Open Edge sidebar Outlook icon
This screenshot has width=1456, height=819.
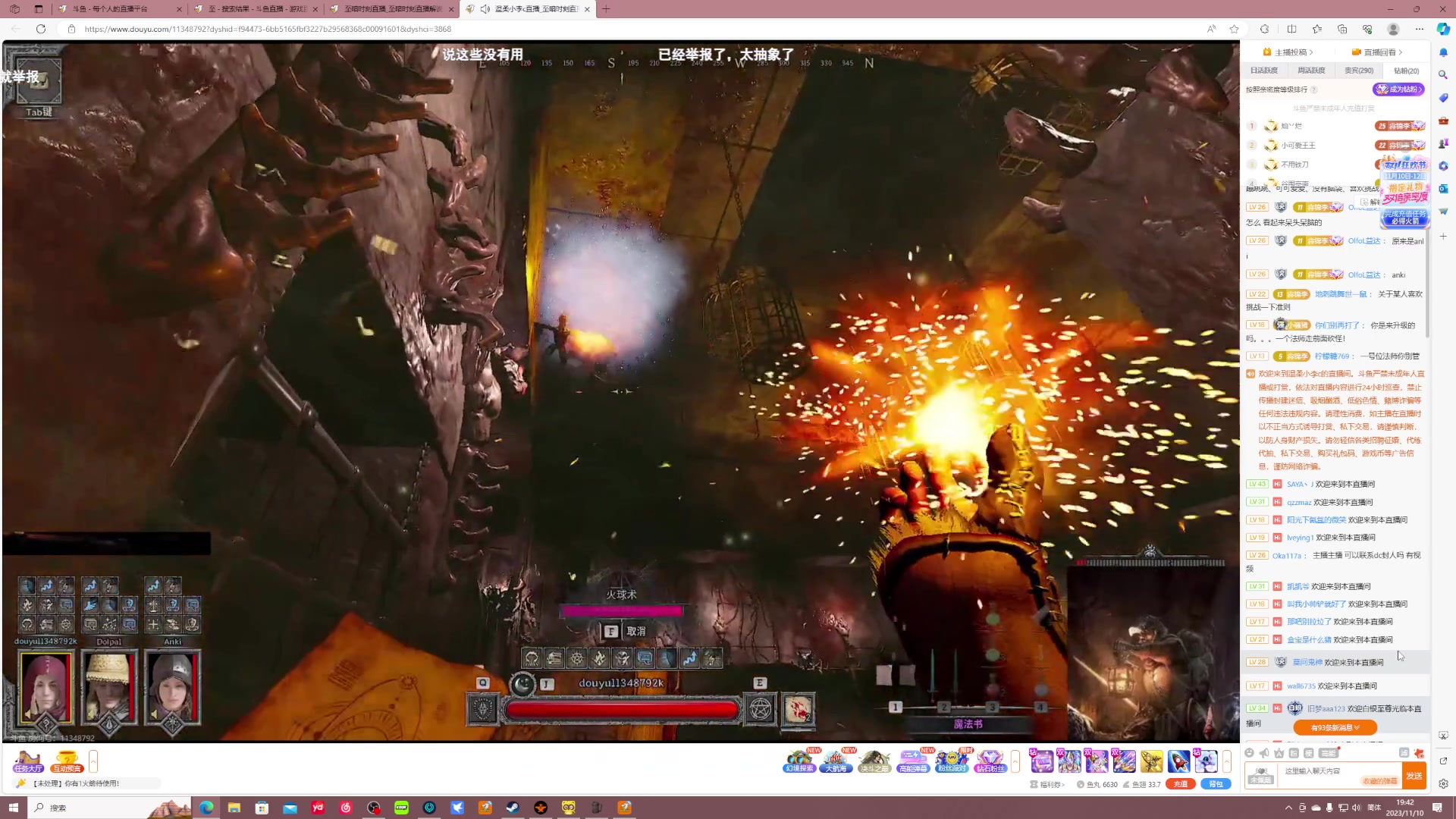point(1443,188)
